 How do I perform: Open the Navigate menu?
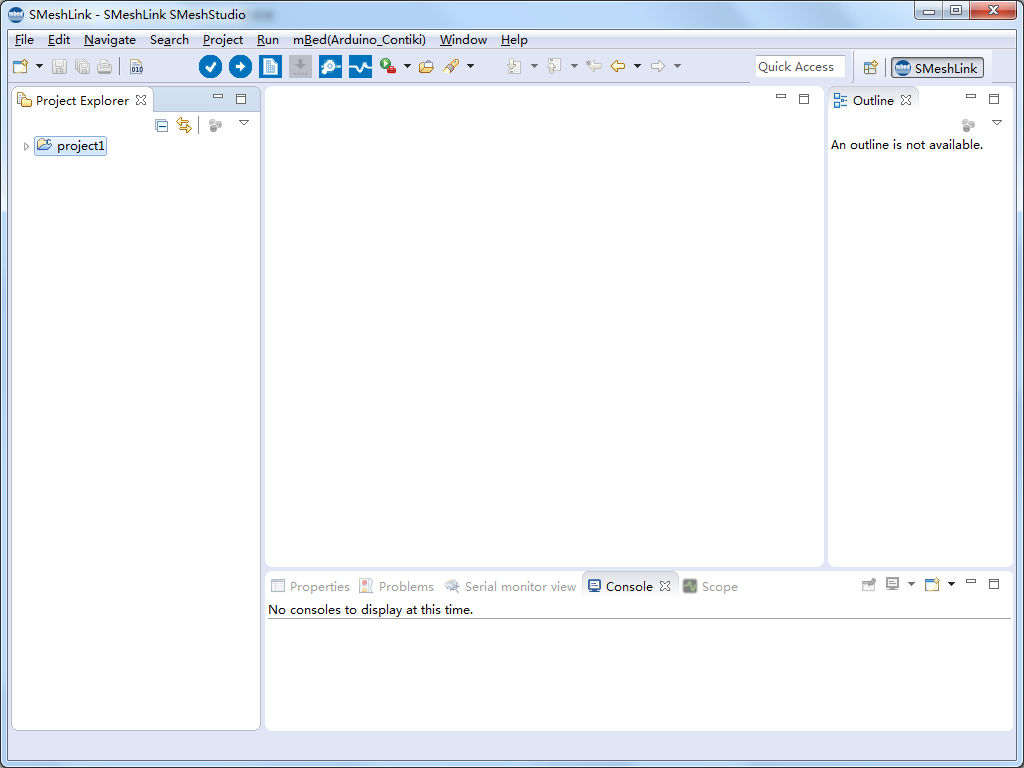(110, 40)
